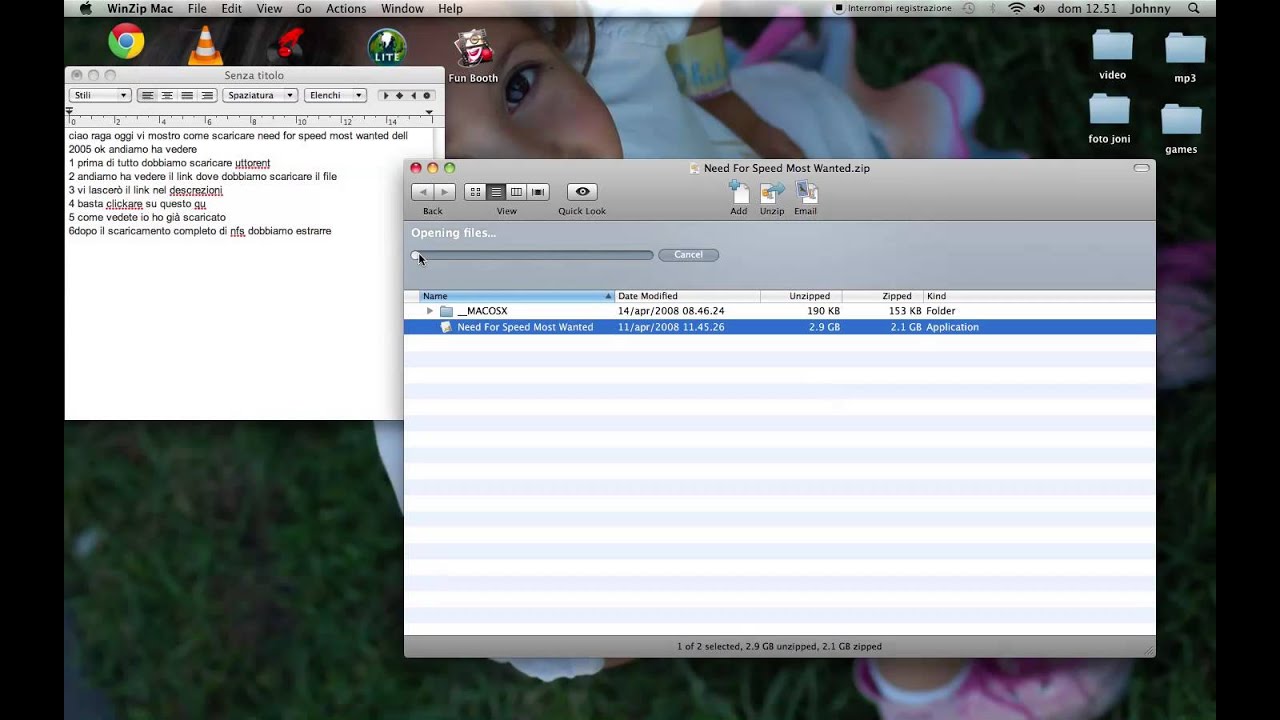
Task: Click the misspelled word uttorent in TextEdit
Action: click(x=252, y=163)
